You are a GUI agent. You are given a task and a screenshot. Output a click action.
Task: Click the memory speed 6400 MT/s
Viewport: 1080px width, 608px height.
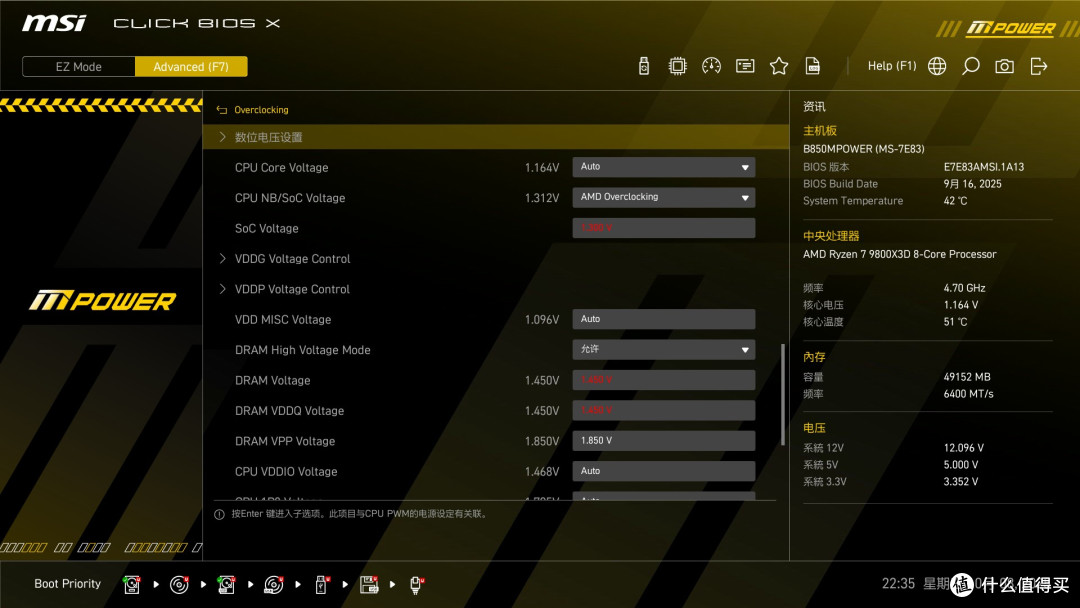click(968, 395)
